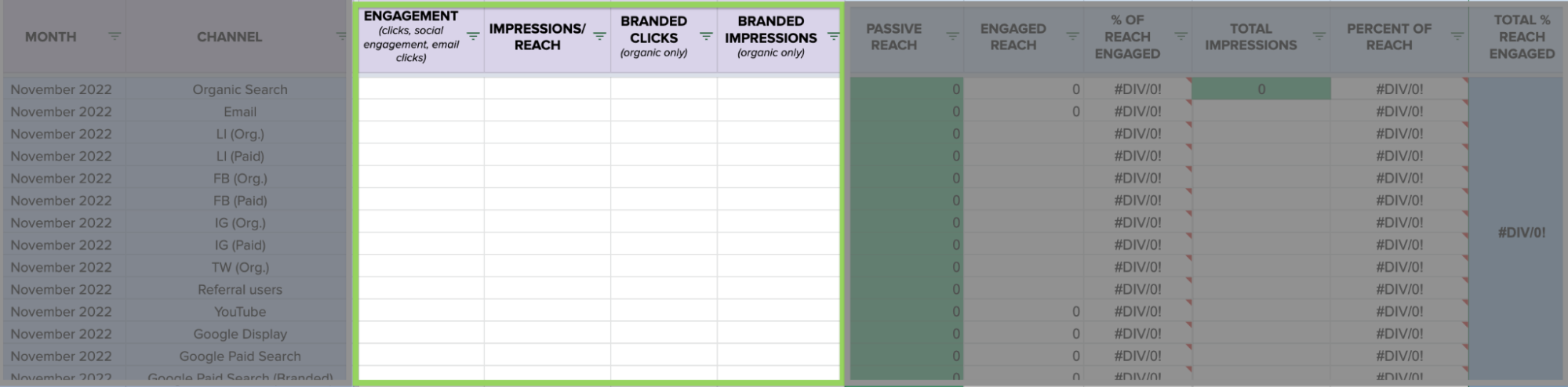
Task: Open the PASSIVE REACH filter icon
Action: [x=952, y=36]
